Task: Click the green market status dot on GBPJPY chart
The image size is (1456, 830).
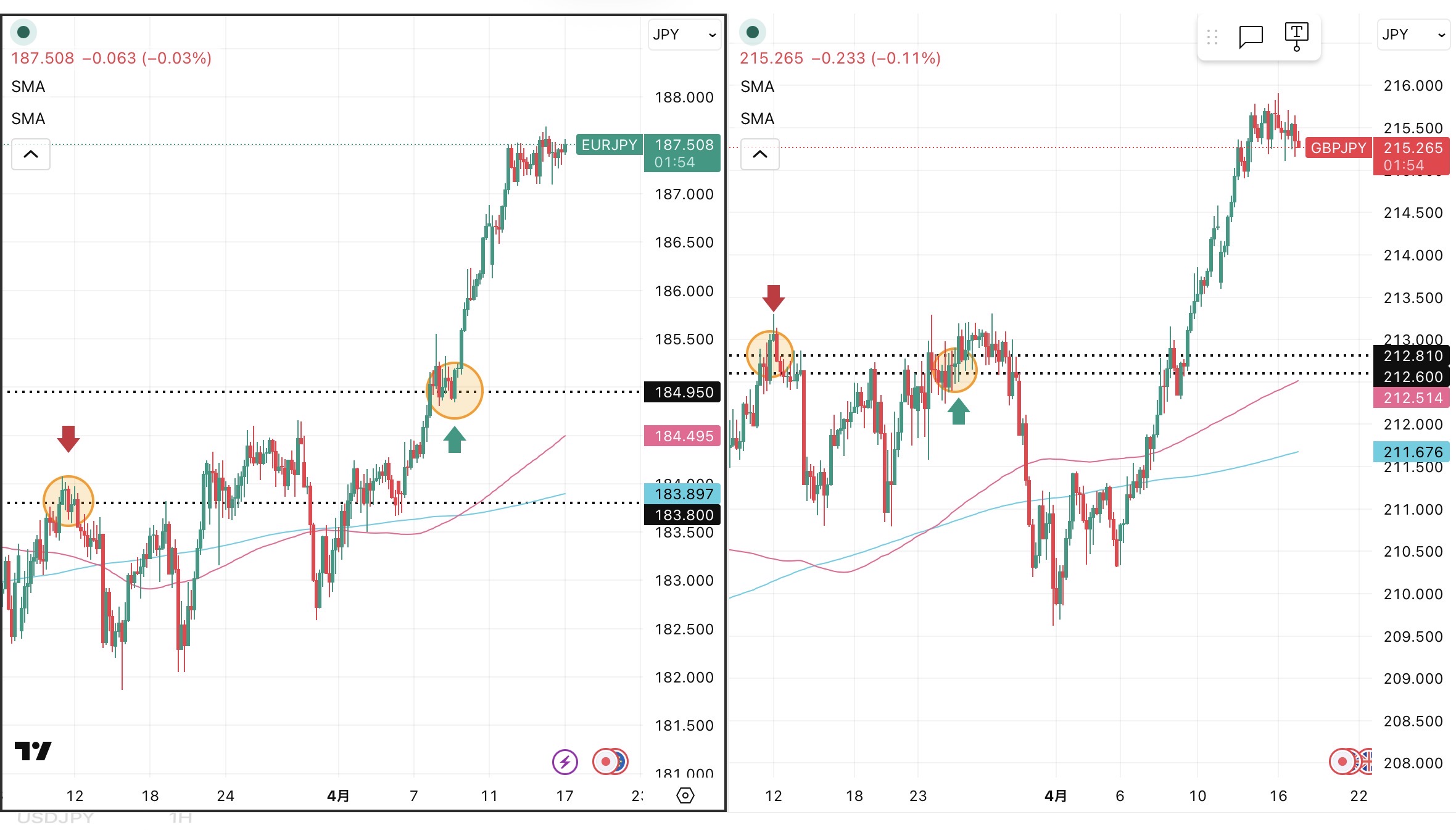Action: coord(753,32)
